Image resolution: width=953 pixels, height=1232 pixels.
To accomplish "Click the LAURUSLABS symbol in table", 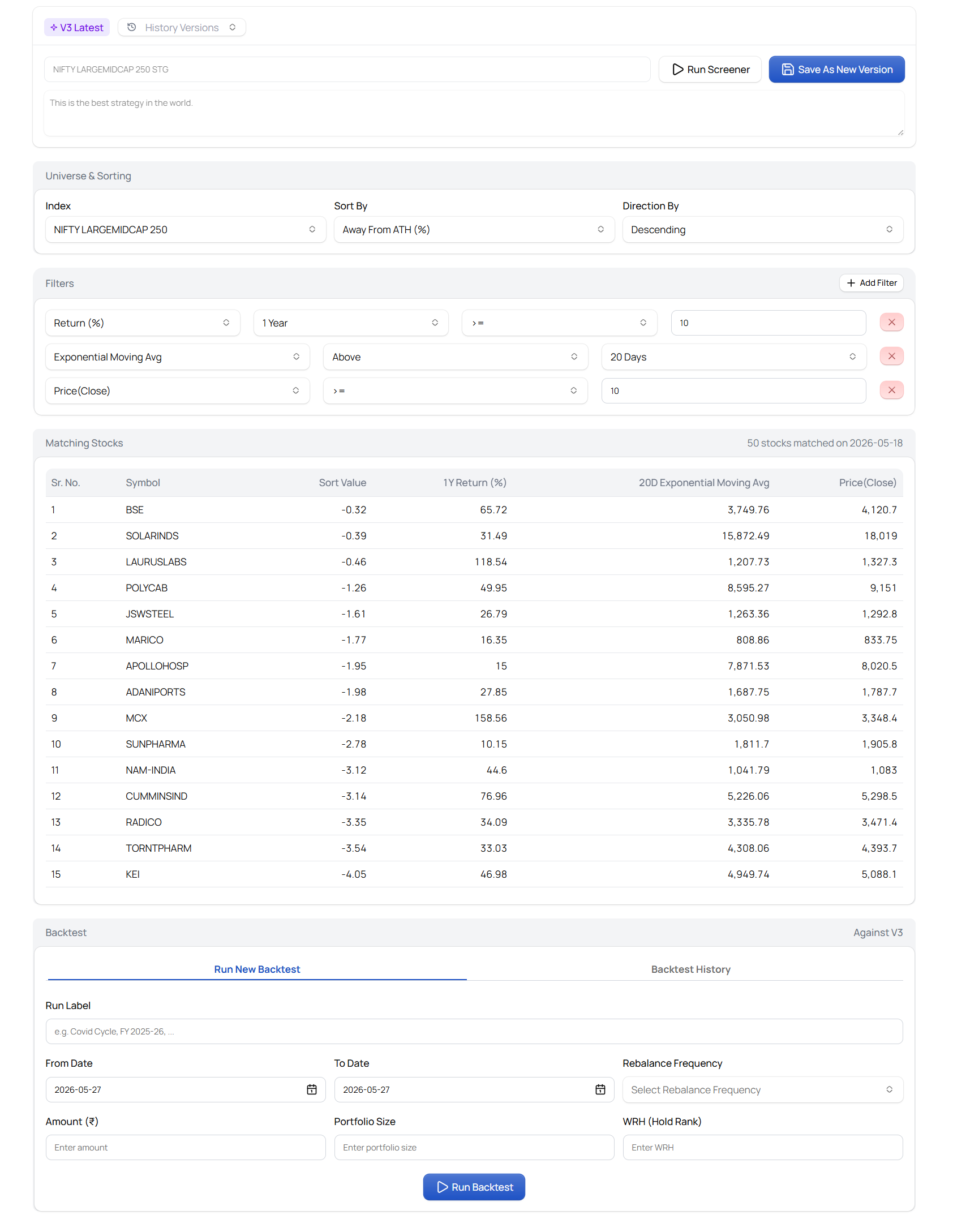I will click(x=156, y=562).
